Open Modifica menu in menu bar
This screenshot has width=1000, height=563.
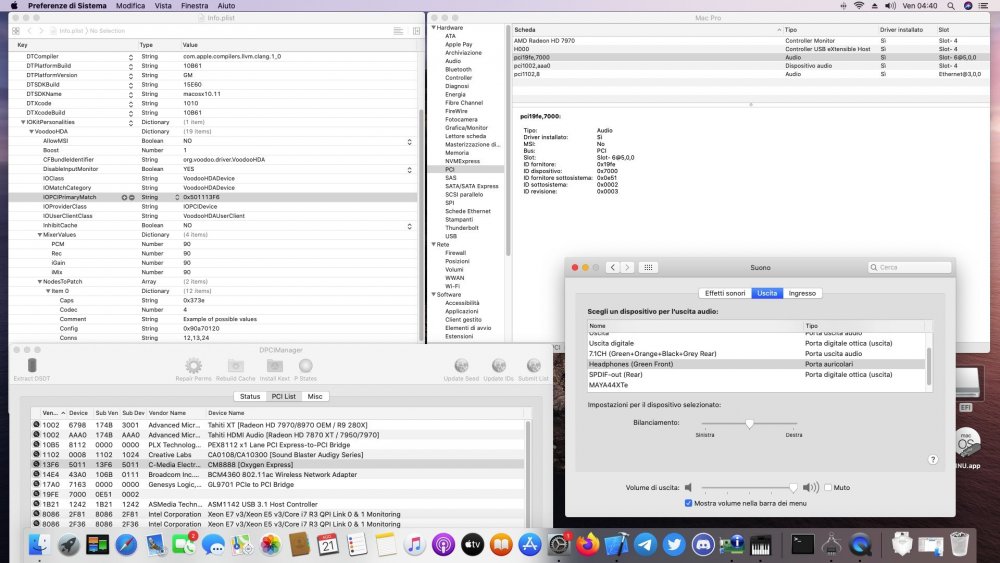point(130,6)
